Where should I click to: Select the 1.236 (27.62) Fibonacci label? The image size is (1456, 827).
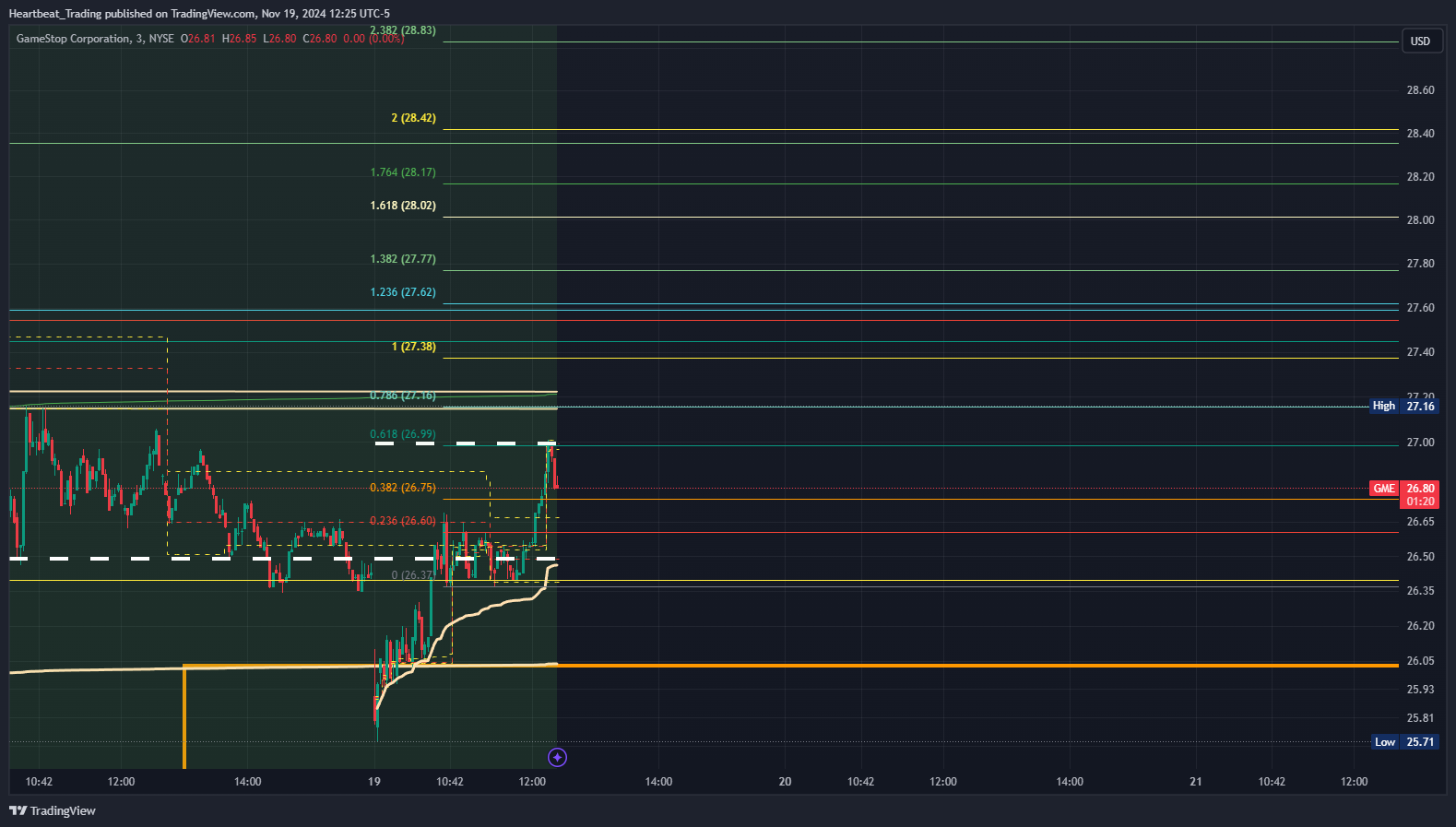coord(403,292)
